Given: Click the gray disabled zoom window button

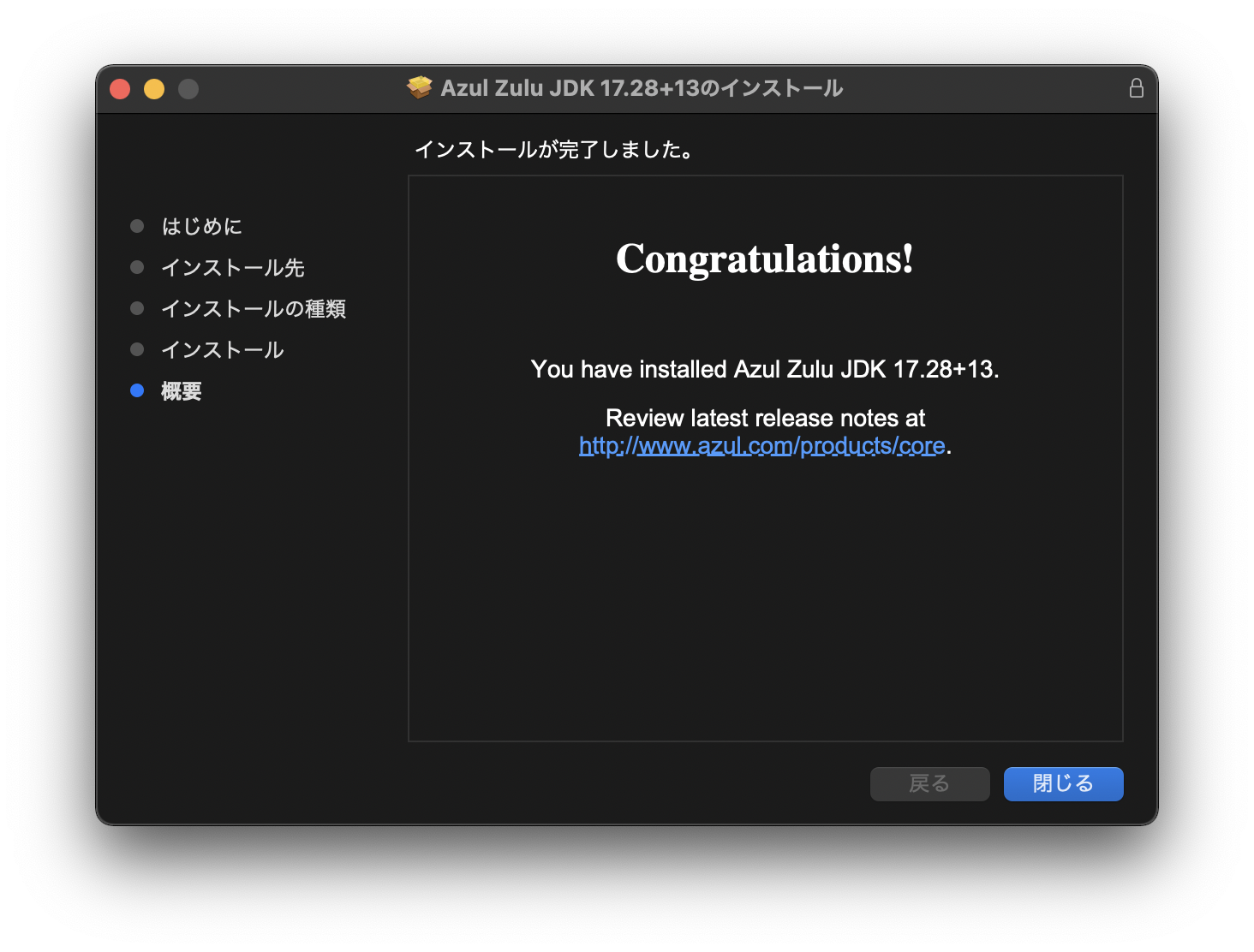Looking at the screenshot, I should 188,89.
